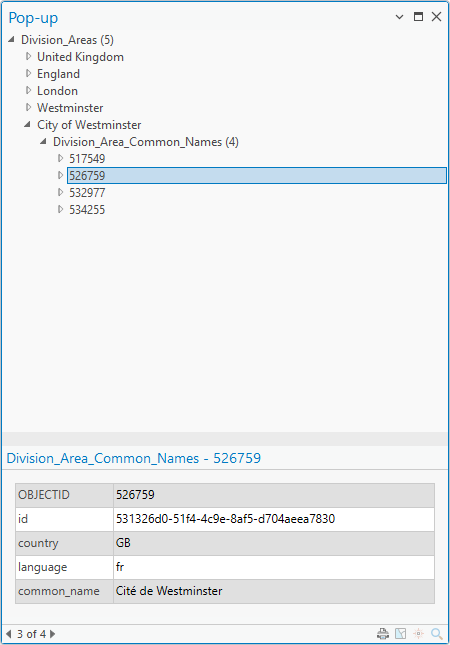The height and width of the screenshot is (645, 450).
Task: Close the Pop-up pane
Action: point(436,16)
